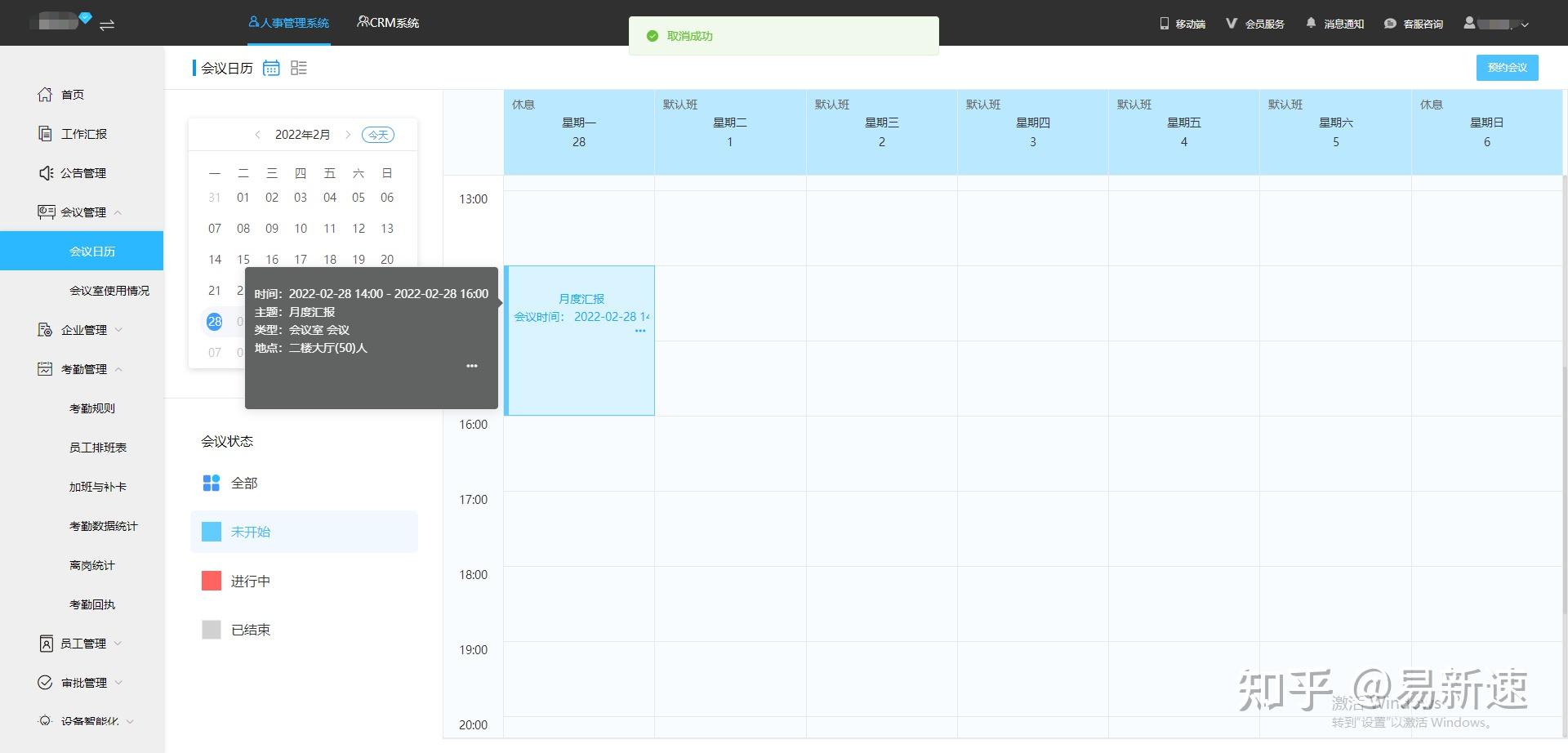Viewport: 1568px width, 753px height.
Task: Select date 19 in mini calendar
Action: pos(359,259)
